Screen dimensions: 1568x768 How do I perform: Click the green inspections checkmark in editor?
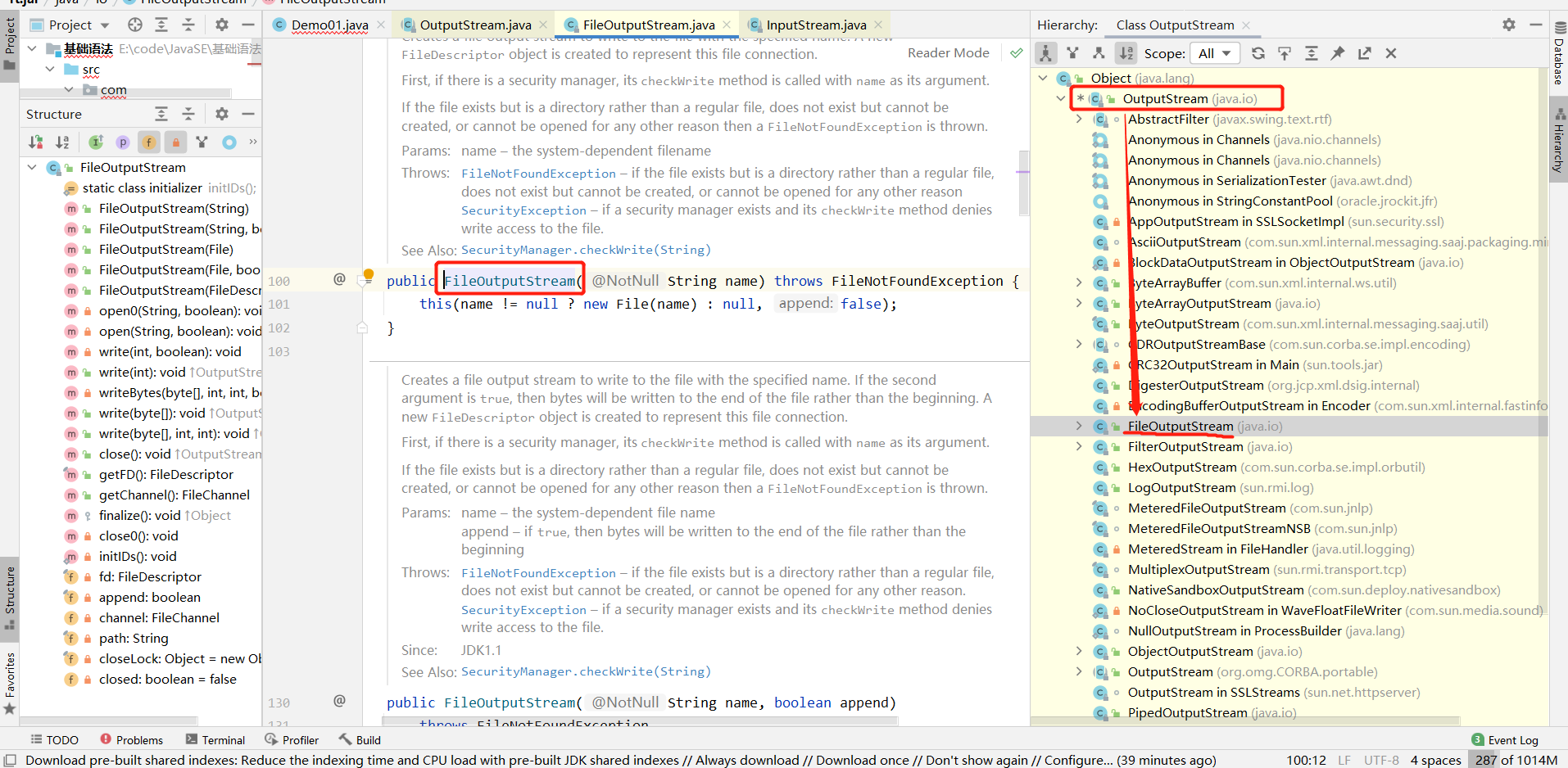click(1016, 53)
